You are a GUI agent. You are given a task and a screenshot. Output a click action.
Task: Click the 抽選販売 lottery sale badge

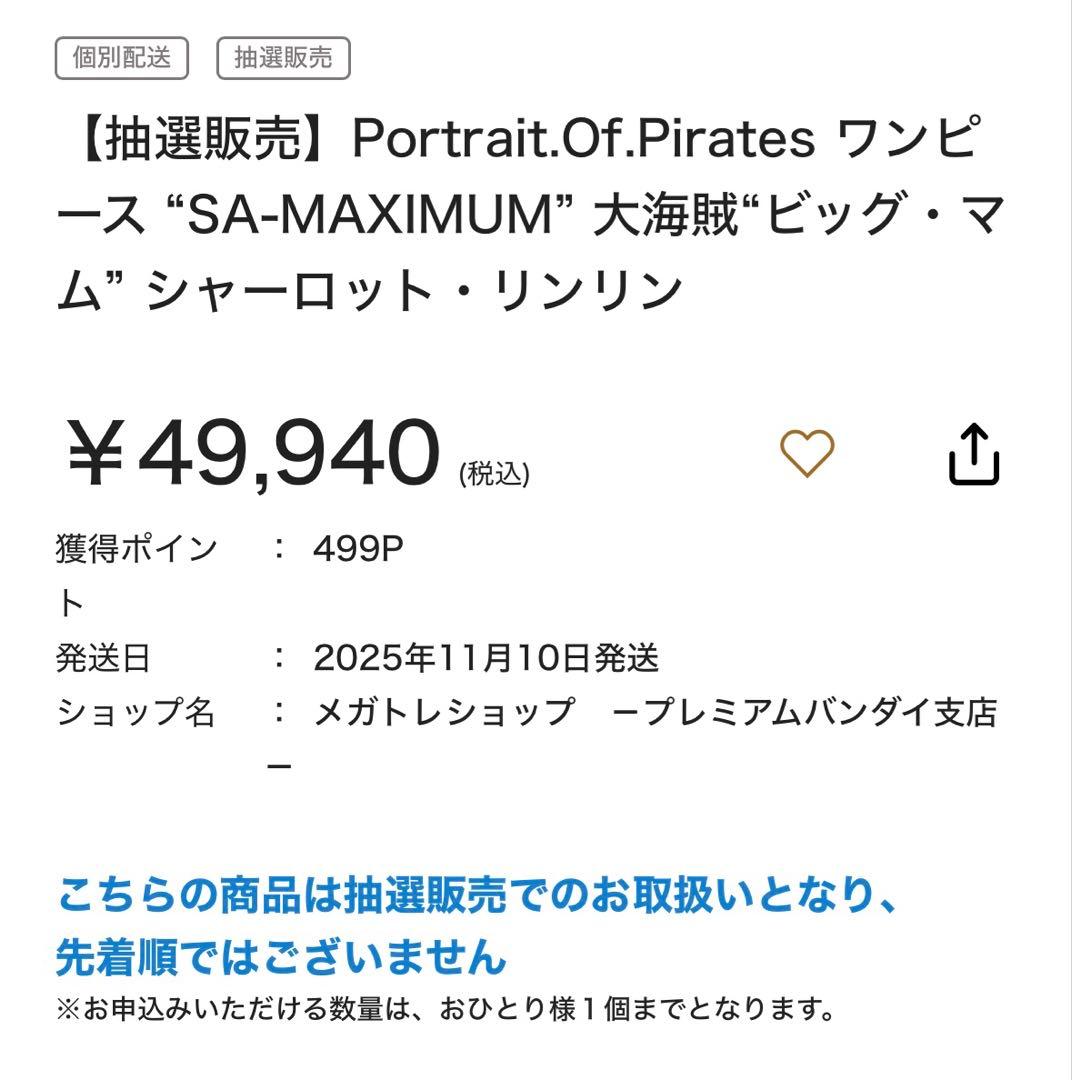tap(282, 58)
